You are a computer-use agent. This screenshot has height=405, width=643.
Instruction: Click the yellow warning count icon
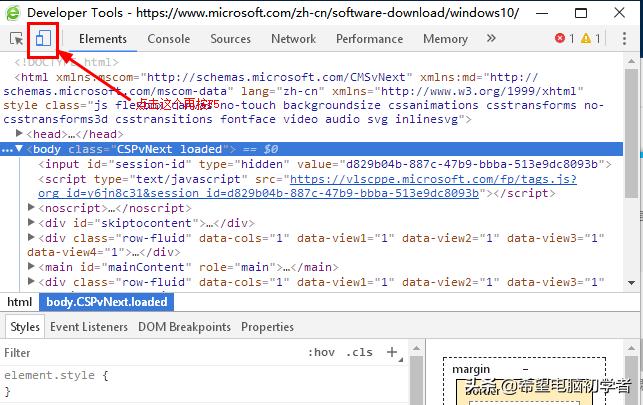586,39
